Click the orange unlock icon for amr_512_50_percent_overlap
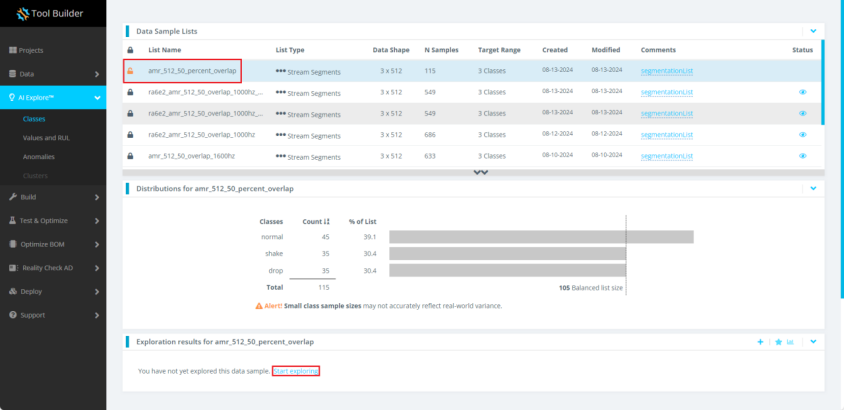 point(130,70)
